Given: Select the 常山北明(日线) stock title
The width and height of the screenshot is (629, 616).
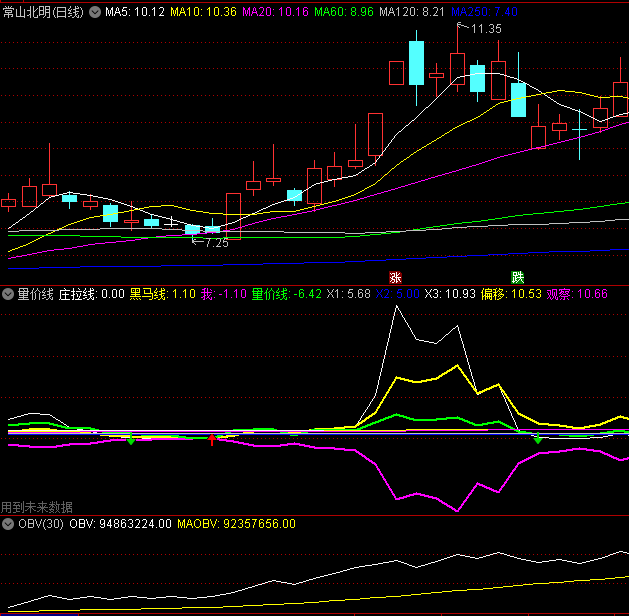Looking at the screenshot, I should (x=43, y=12).
